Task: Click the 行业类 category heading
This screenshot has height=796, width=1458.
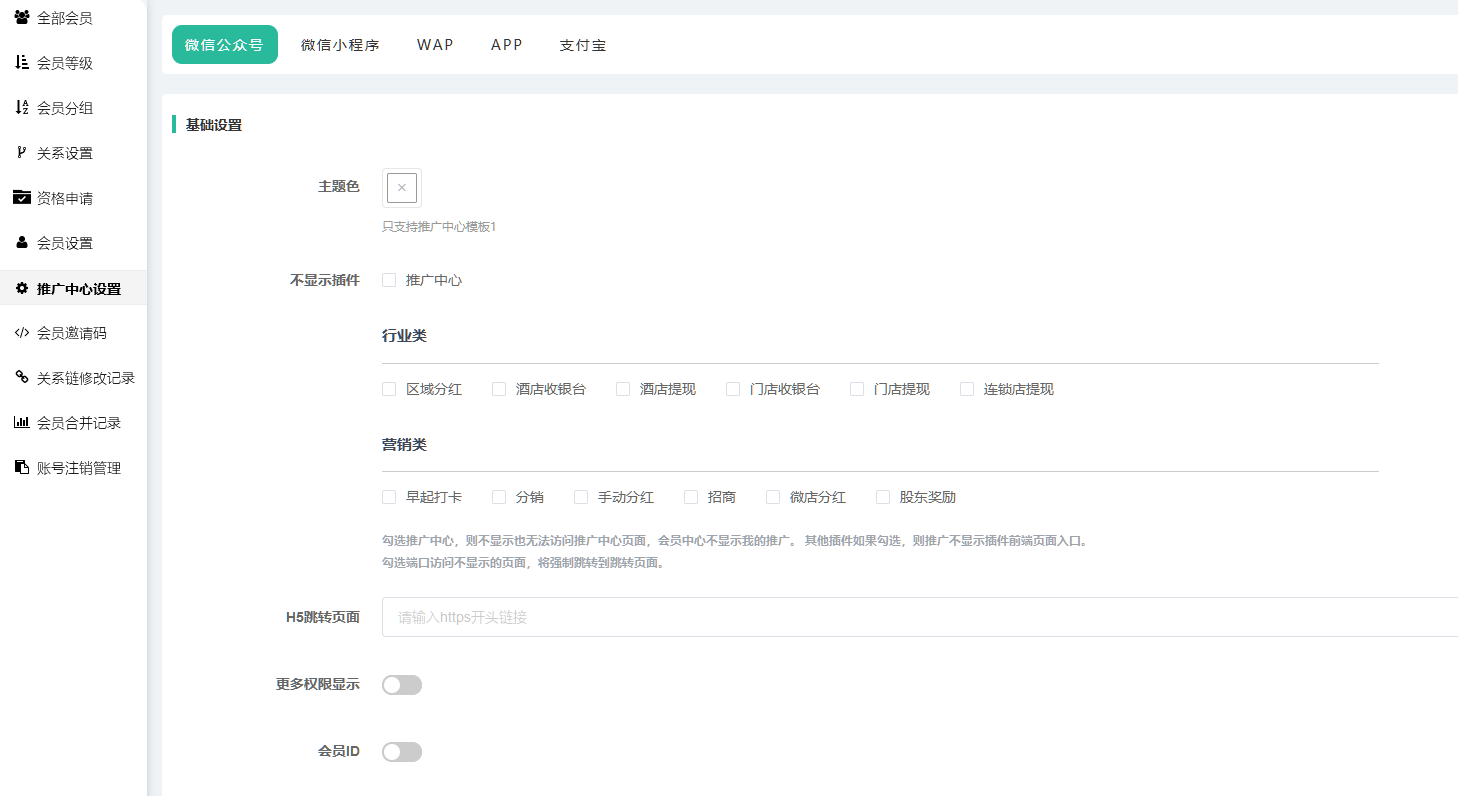Action: (x=405, y=336)
